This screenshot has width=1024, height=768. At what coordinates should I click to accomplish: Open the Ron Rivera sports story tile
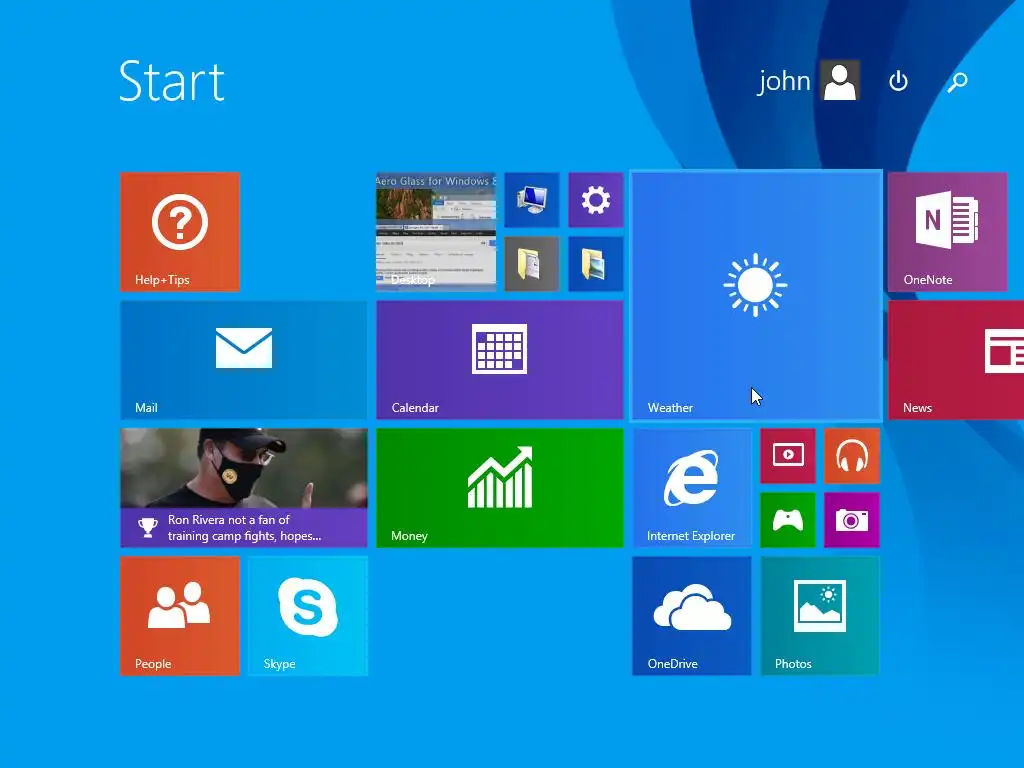pyautogui.click(x=244, y=488)
